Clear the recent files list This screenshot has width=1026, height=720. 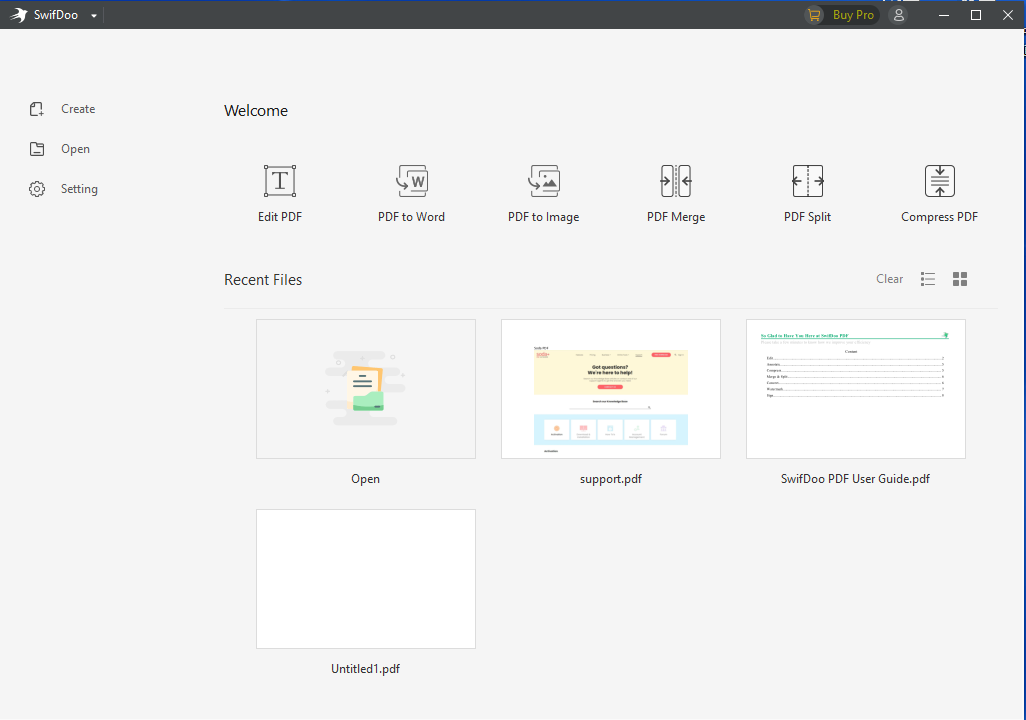[x=889, y=278]
